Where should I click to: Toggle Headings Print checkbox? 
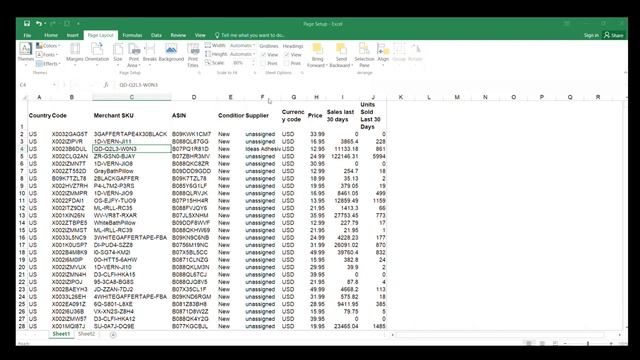tap(287, 63)
